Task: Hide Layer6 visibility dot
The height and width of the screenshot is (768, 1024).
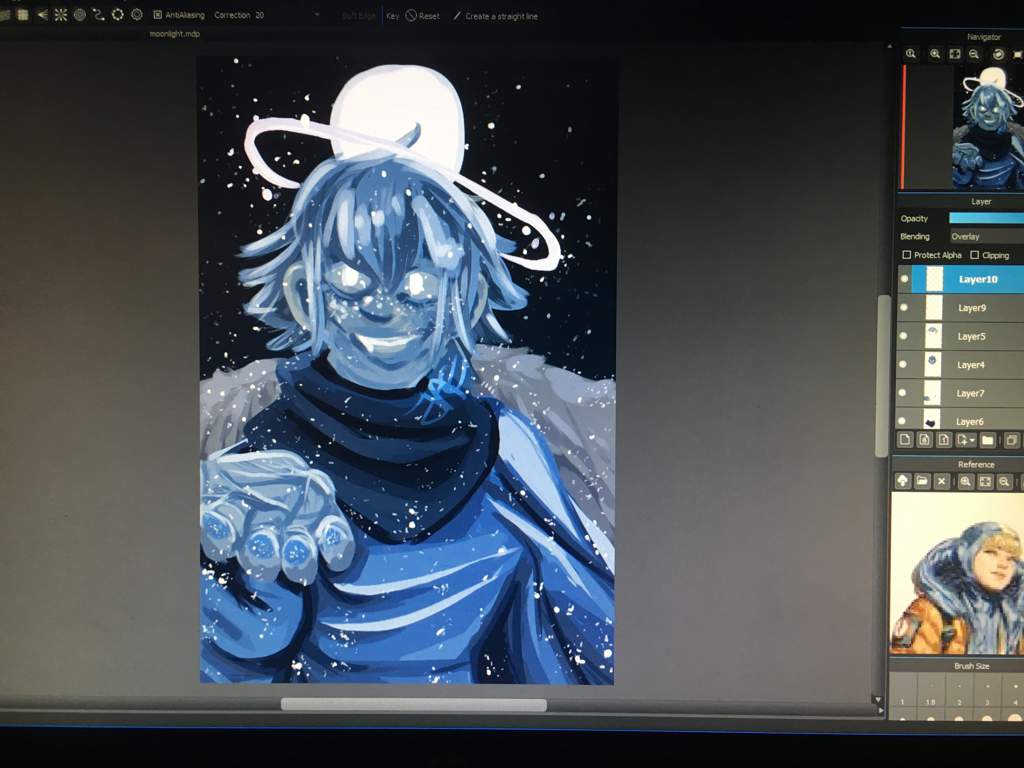Action: (x=901, y=421)
